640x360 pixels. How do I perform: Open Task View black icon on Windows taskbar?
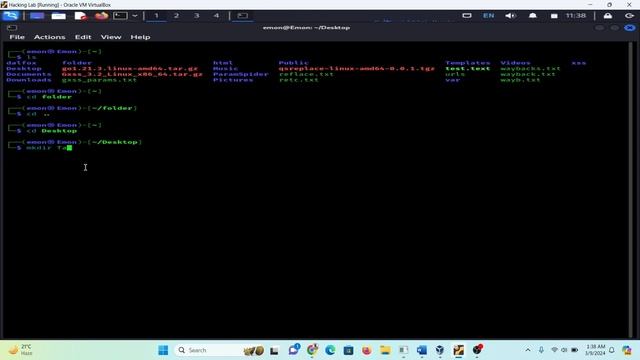click(274, 350)
